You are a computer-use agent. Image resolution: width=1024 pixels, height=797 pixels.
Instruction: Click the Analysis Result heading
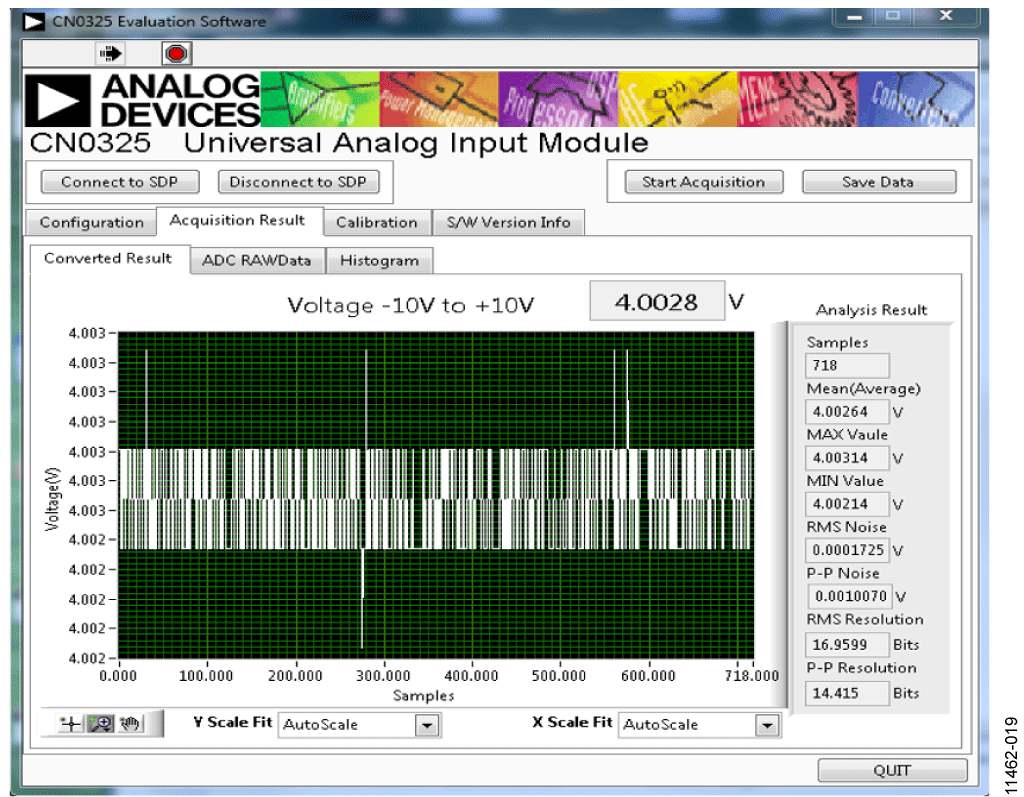tap(871, 310)
